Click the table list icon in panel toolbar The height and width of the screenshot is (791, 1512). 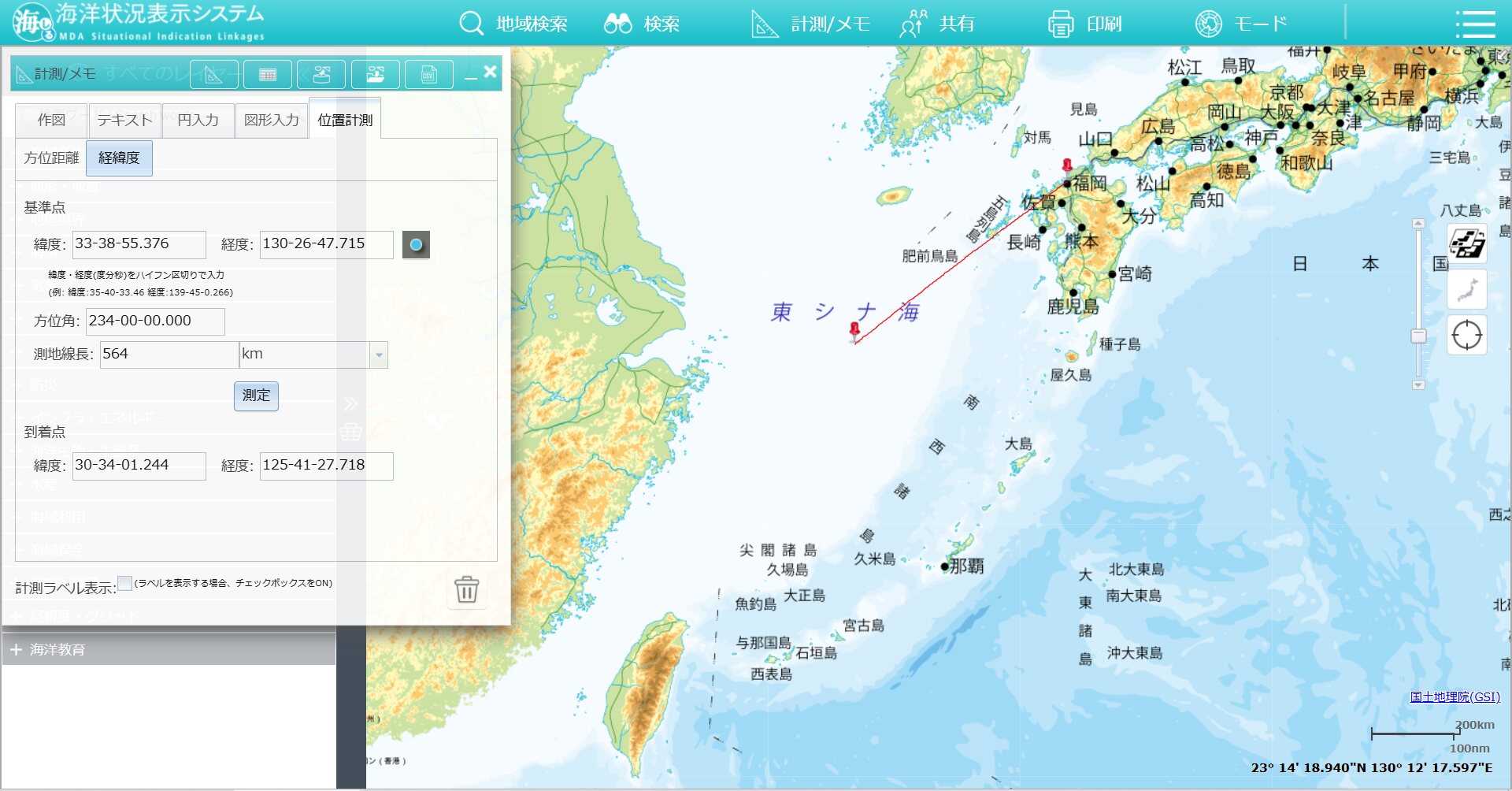coord(268,75)
